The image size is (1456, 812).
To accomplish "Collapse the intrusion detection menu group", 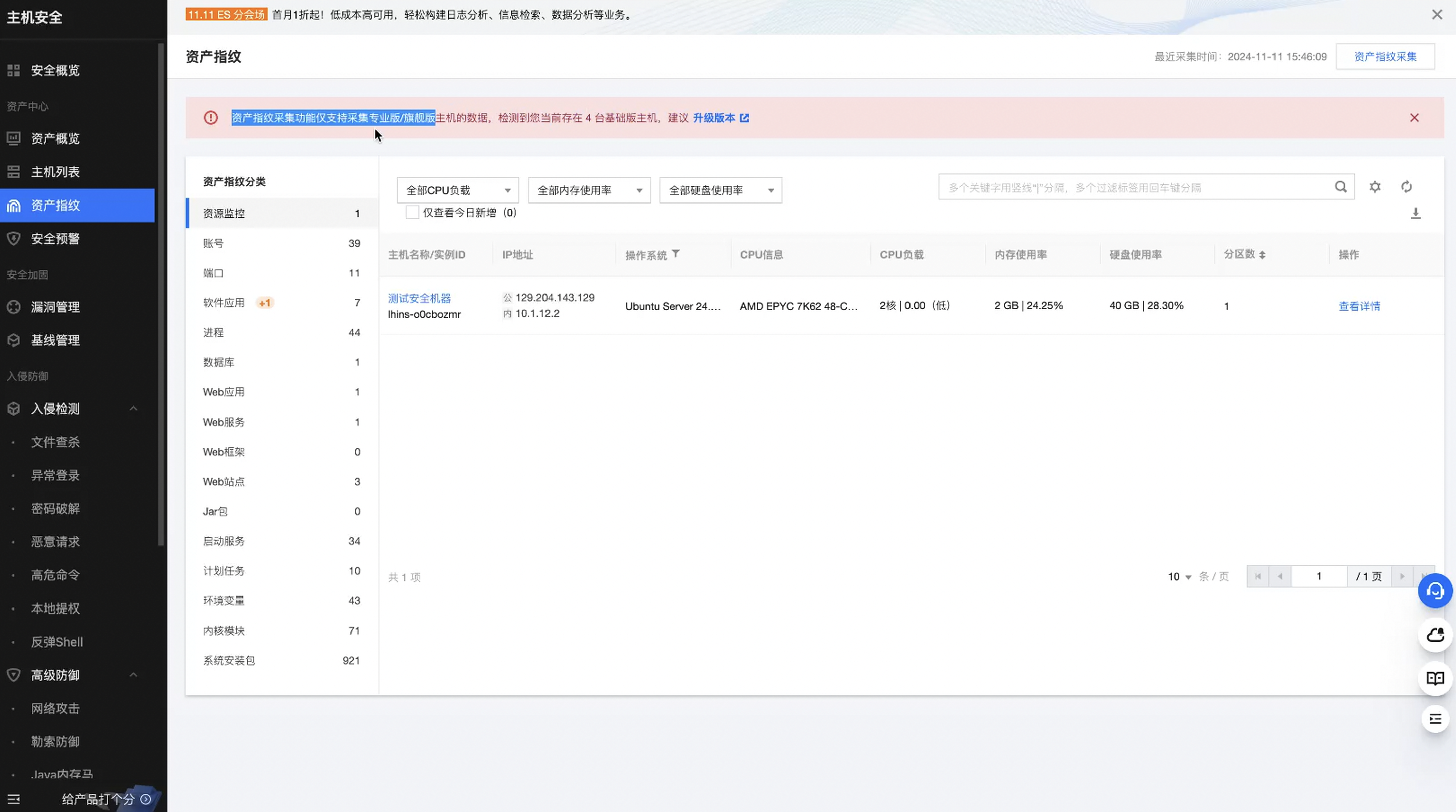I will point(133,409).
